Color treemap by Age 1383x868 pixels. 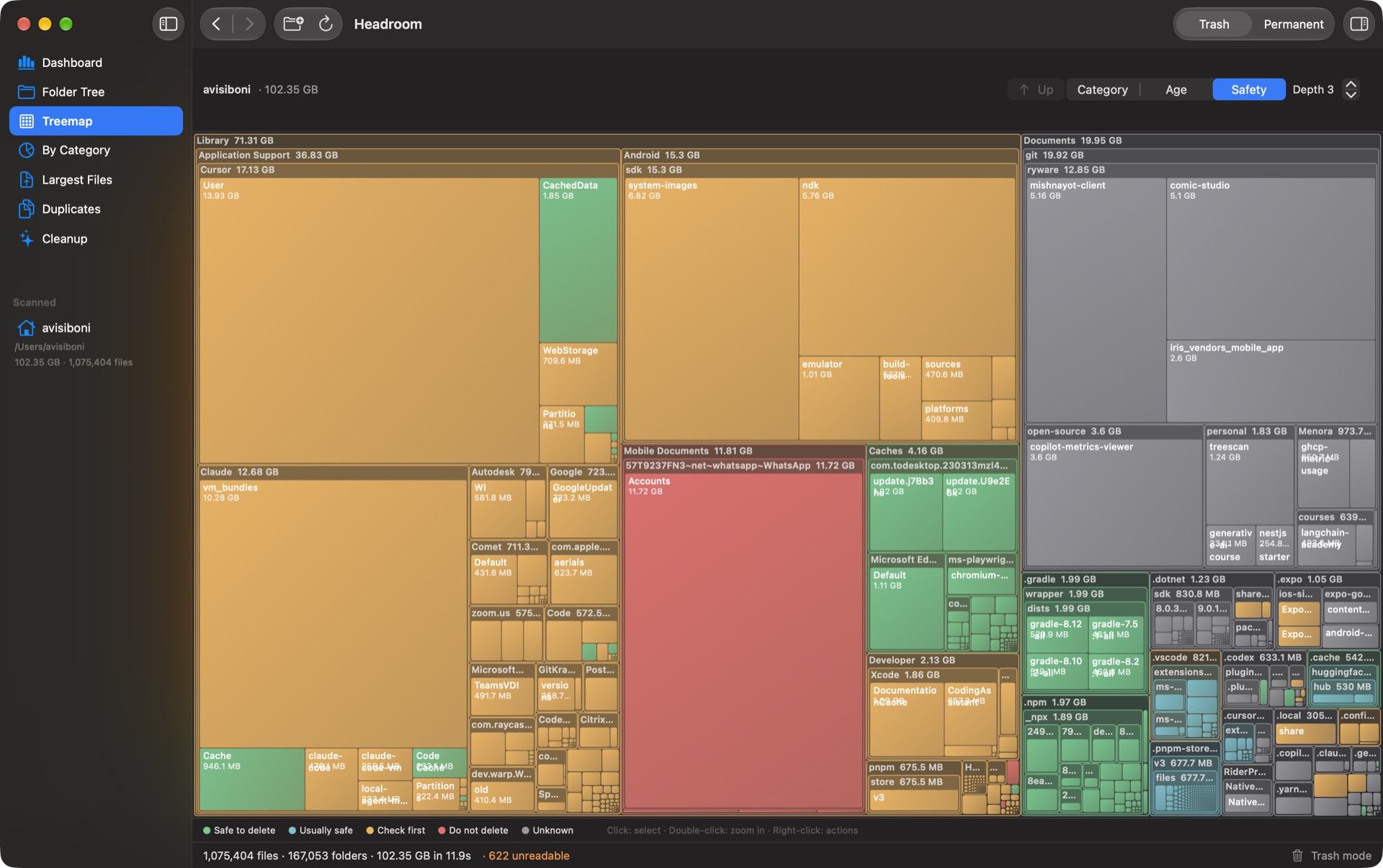(x=1176, y=89)
